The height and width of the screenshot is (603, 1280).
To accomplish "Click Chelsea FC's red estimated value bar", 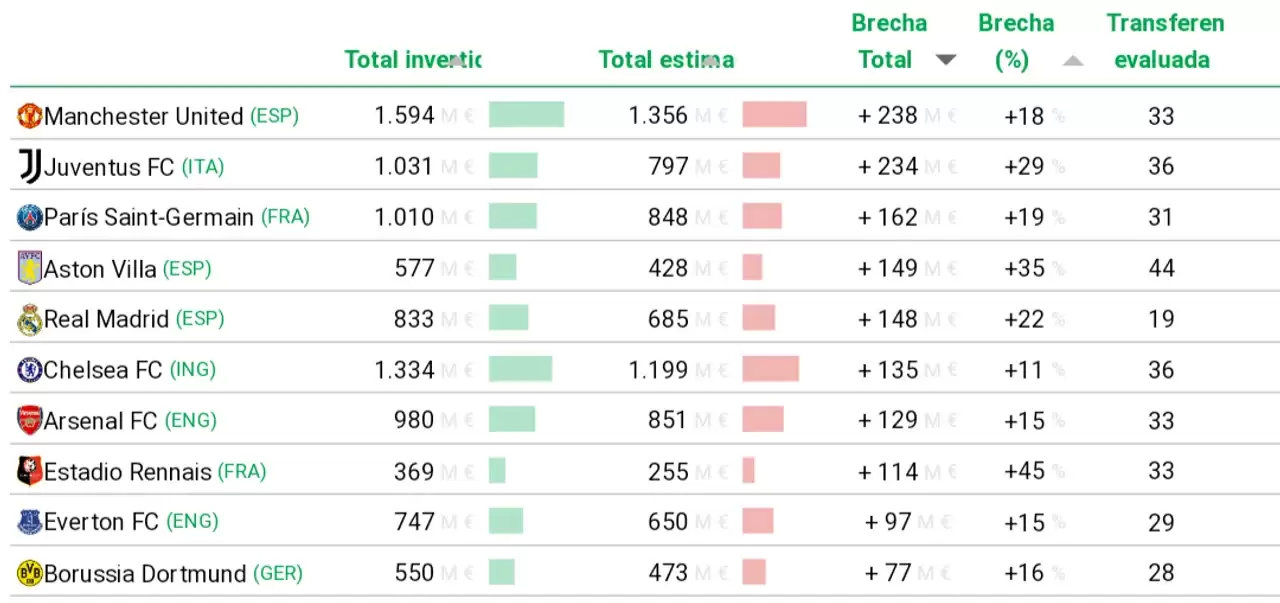I will coord(770,370).
